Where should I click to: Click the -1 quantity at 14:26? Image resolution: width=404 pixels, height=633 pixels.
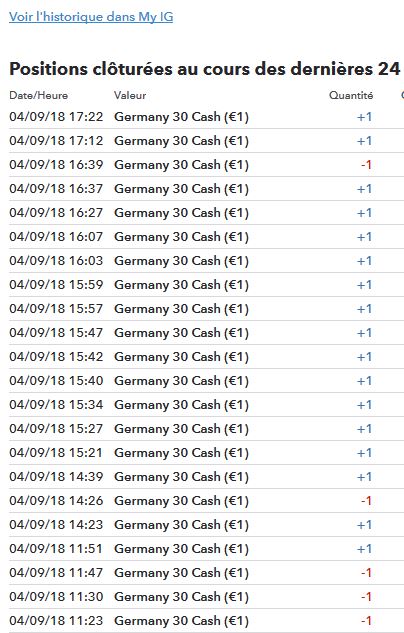(x=366, y=501)
